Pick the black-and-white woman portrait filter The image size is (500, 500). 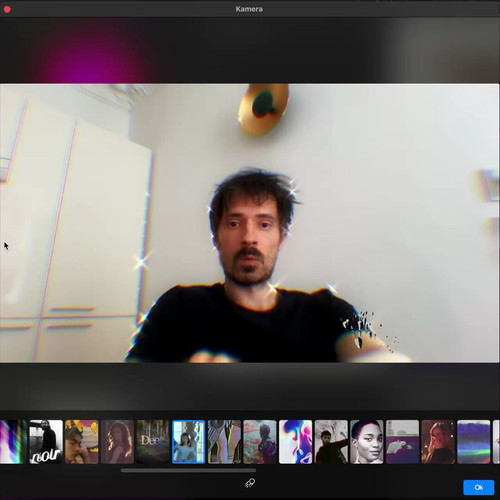coord(367,442)
